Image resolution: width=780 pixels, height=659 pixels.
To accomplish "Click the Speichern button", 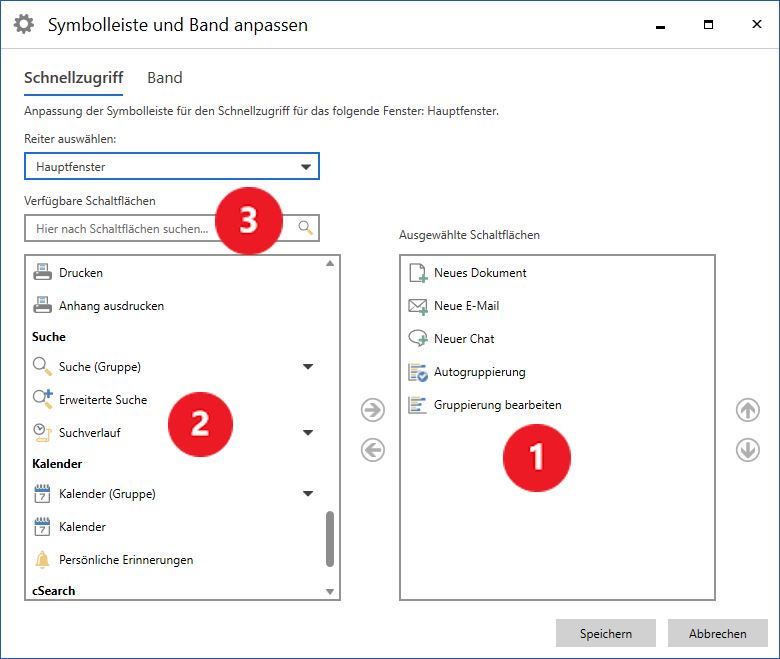I will 606,634.
